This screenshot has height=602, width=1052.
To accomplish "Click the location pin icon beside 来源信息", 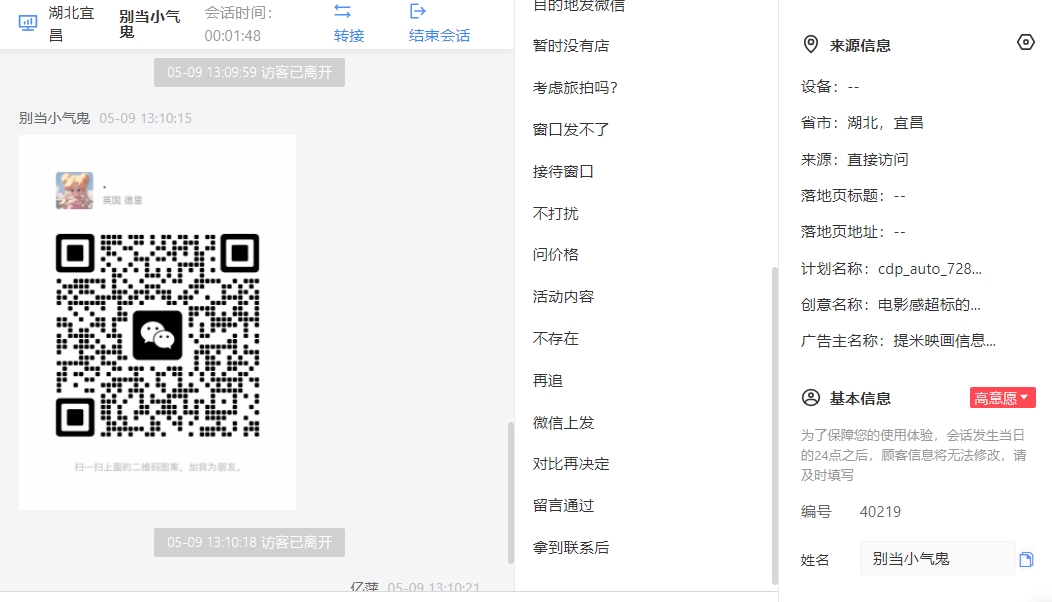I will tap(810, 44).
